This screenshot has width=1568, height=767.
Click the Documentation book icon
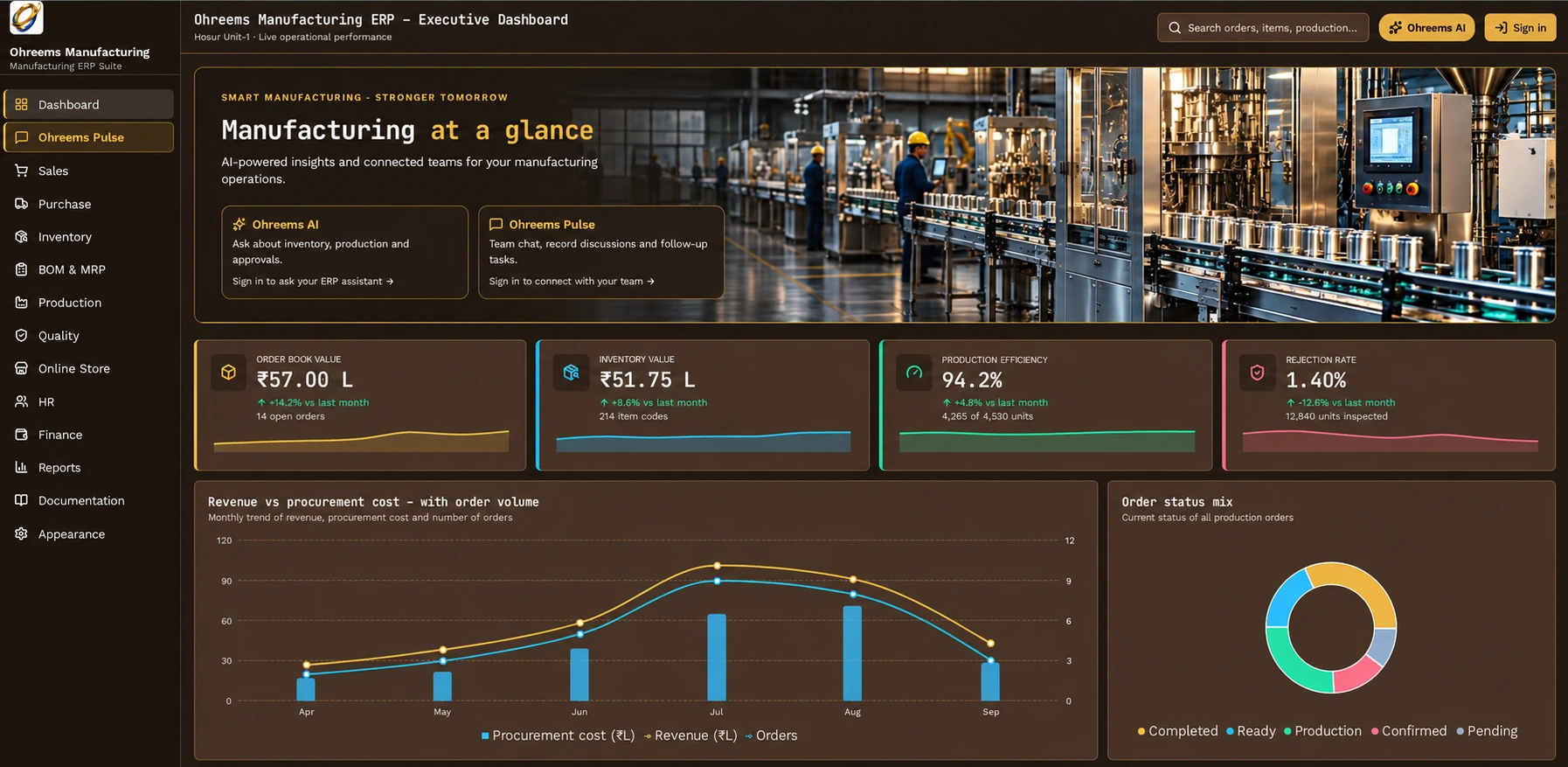pos(22,500)
